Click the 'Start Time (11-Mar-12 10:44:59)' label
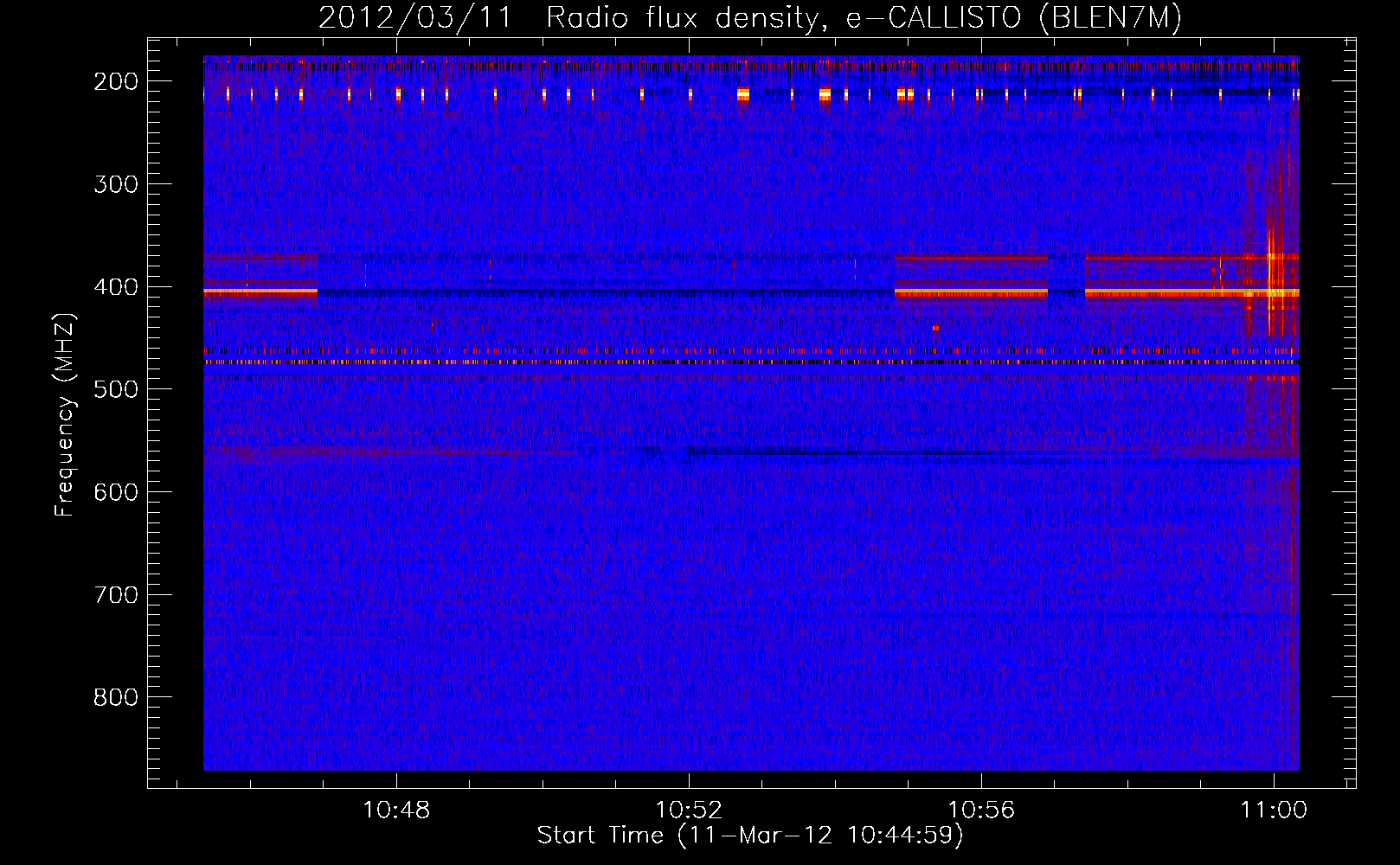 click(x=750, y=836)
